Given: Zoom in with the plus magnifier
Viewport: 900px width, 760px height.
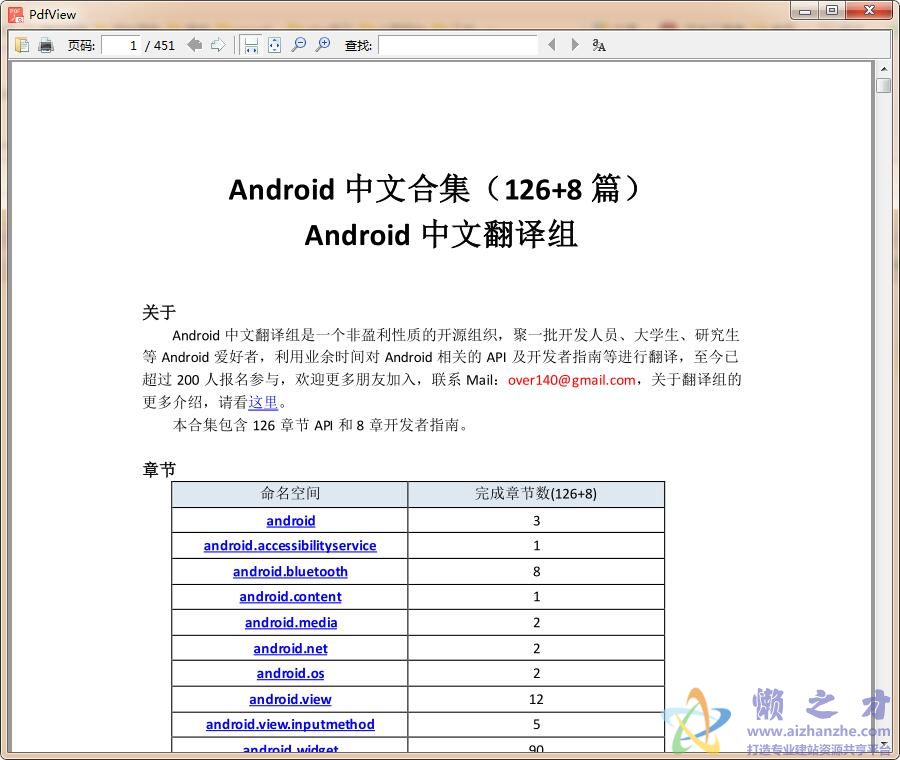Looking at the screenshot, I should pyautogui.click(x=323, y=45).
